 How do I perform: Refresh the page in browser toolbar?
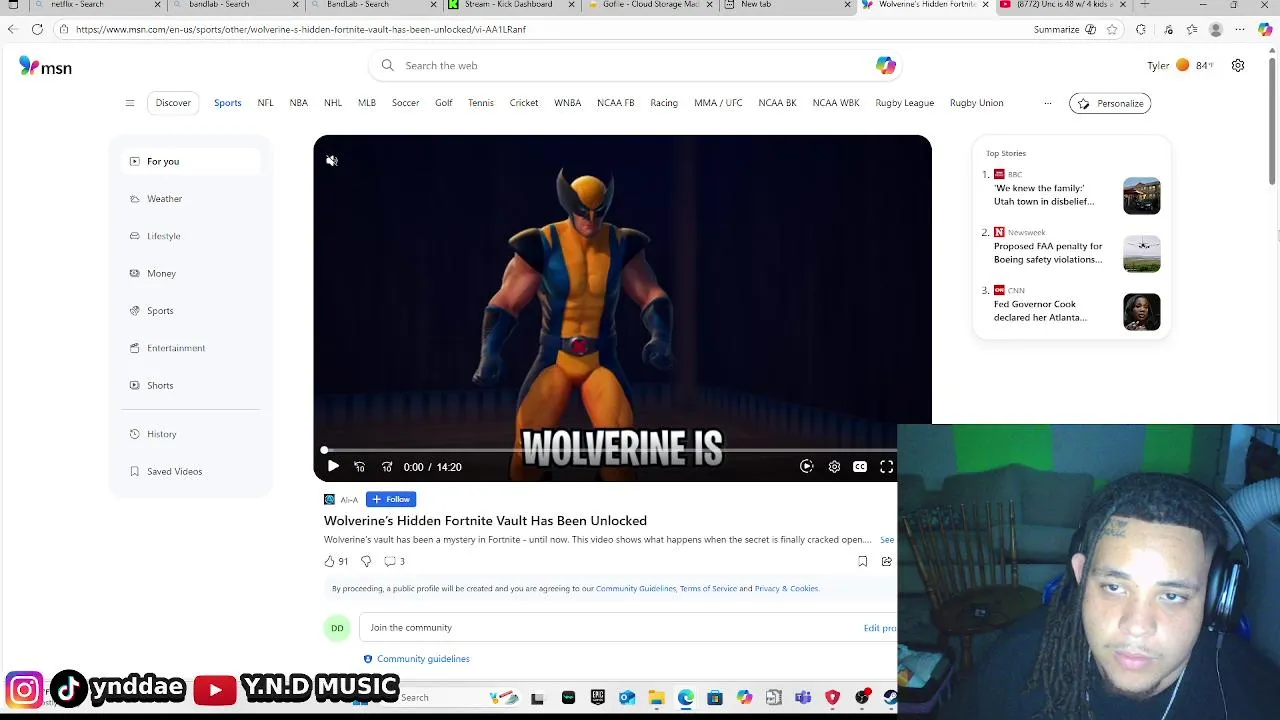pyautogui.click(x=37, y=29)
